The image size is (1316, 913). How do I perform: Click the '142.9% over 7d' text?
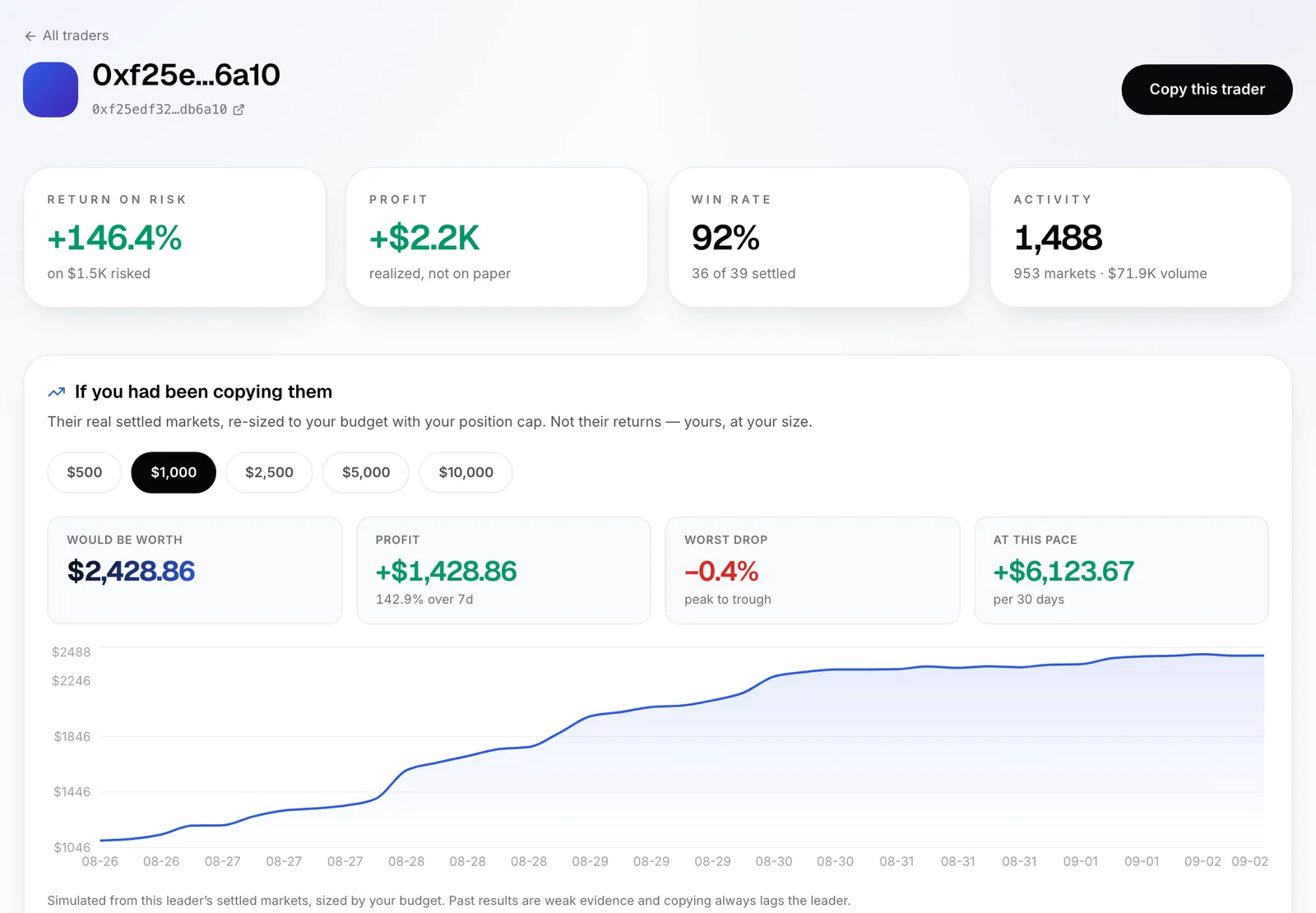[x=424, y=600]
